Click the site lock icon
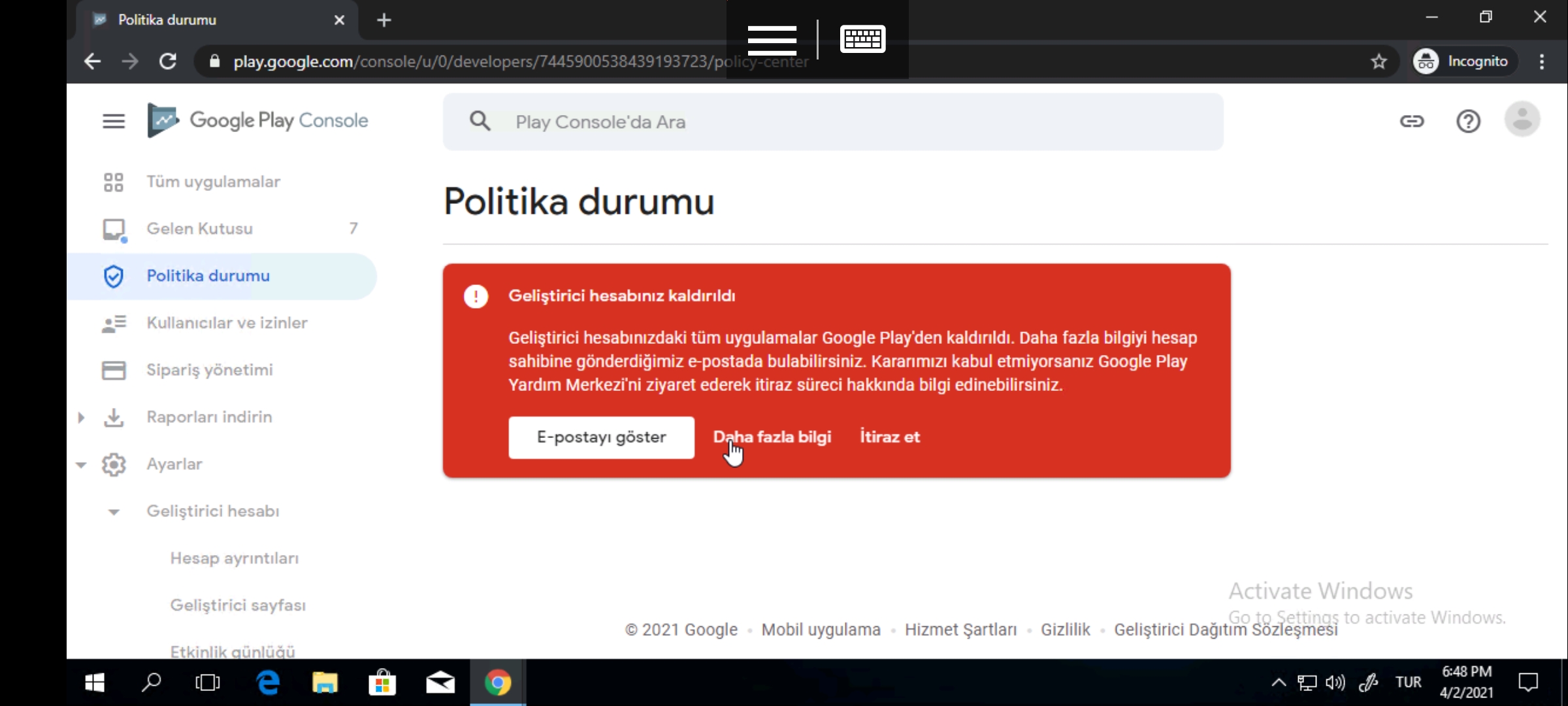 tap(214, 61)
